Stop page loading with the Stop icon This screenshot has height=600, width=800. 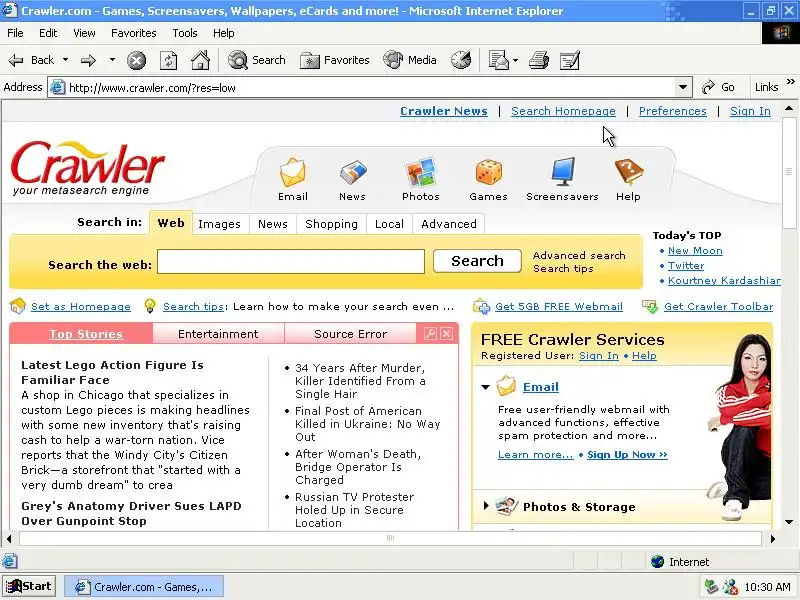136,61
